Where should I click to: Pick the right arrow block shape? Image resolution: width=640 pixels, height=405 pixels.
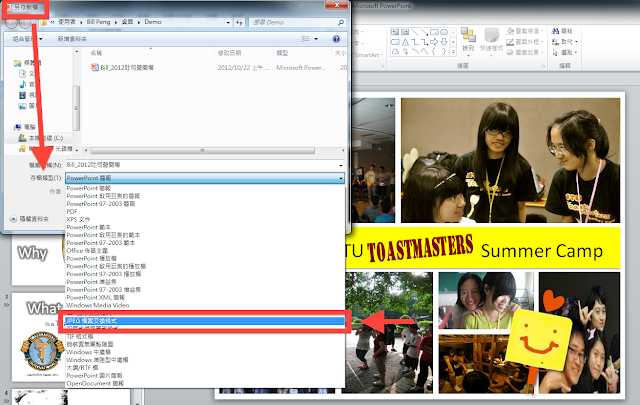click(434, 42)
